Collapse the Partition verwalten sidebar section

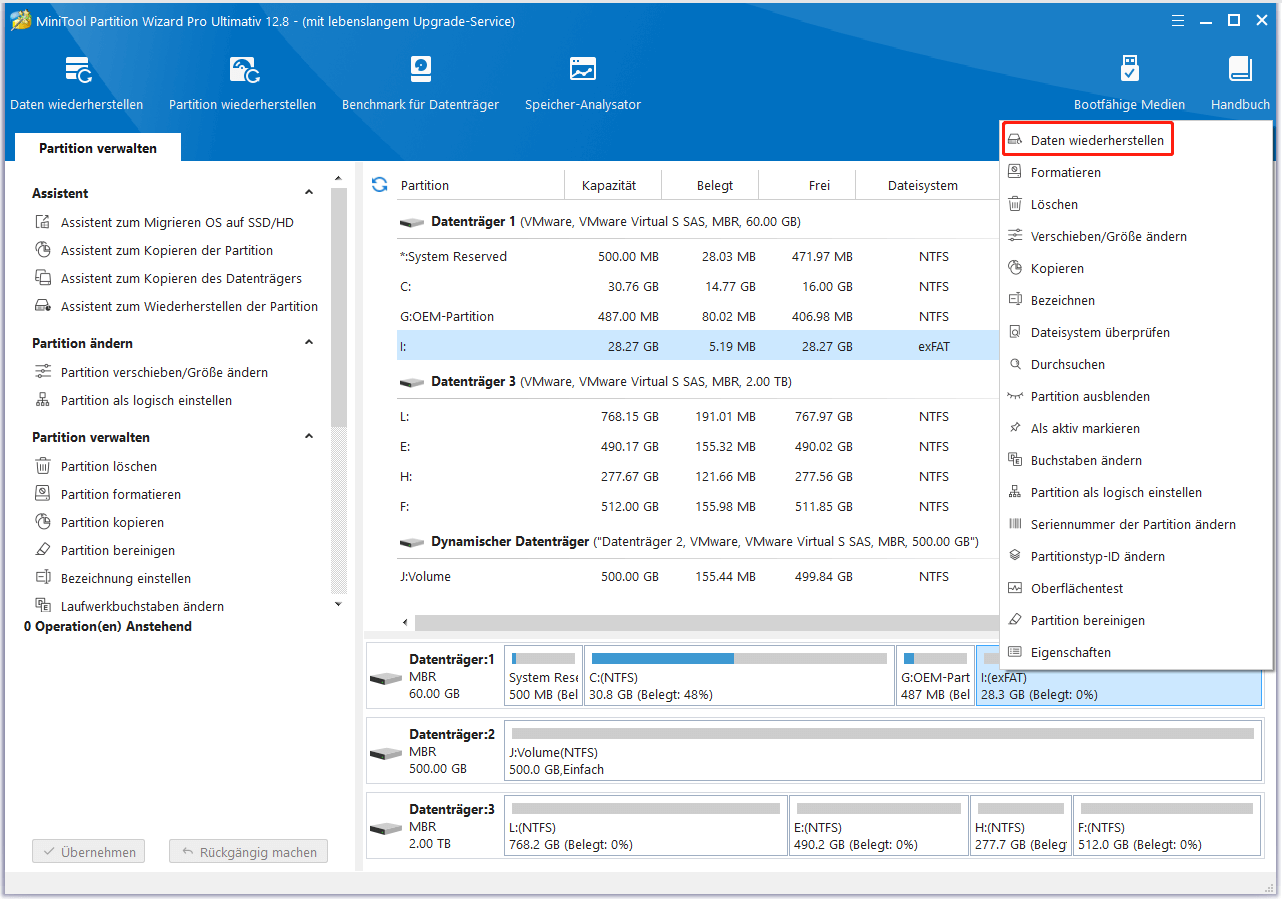(309, 437)
